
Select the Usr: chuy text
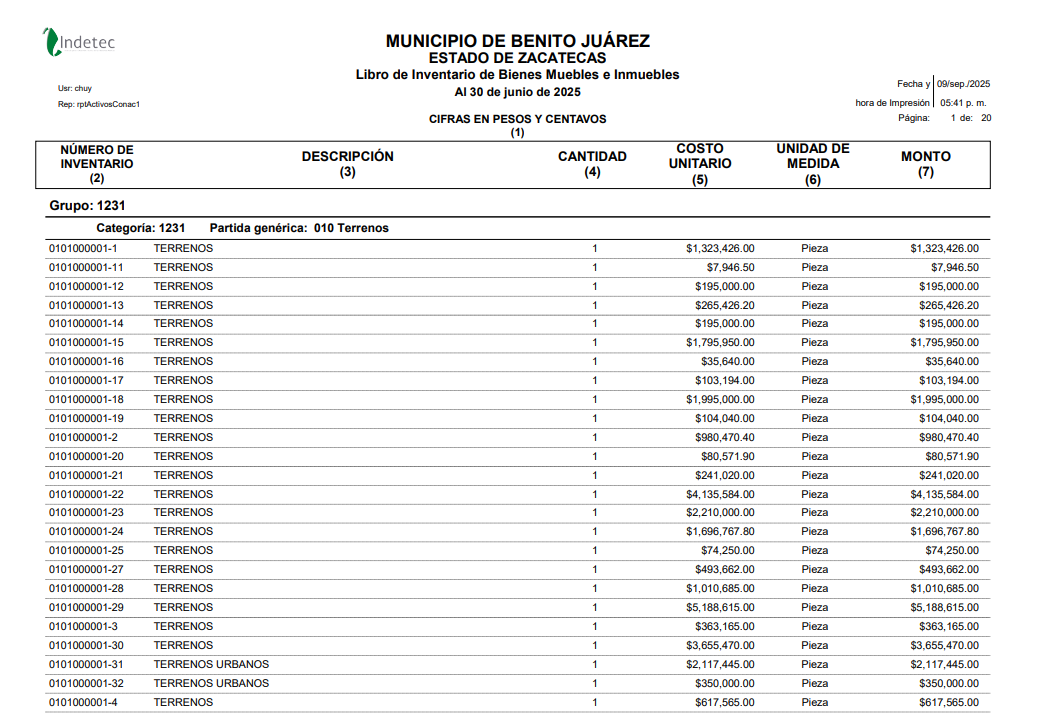pyautogui.click(x=75, y=88)
